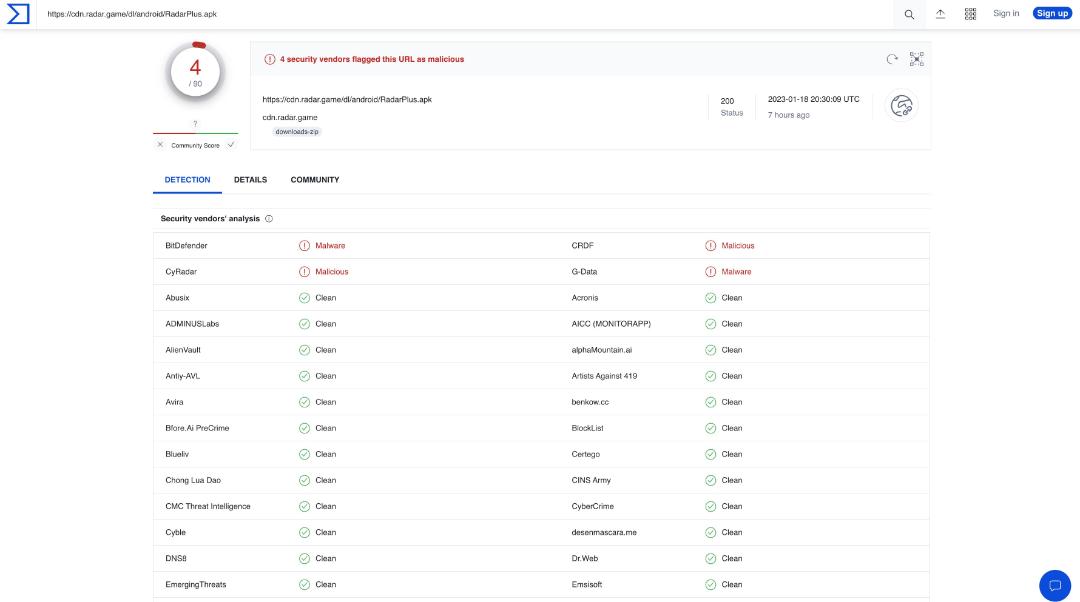The width and height of the screenshot is (1080, 602).
Task: Open the apps grid menu icon
Action: [x=970, y=14]
